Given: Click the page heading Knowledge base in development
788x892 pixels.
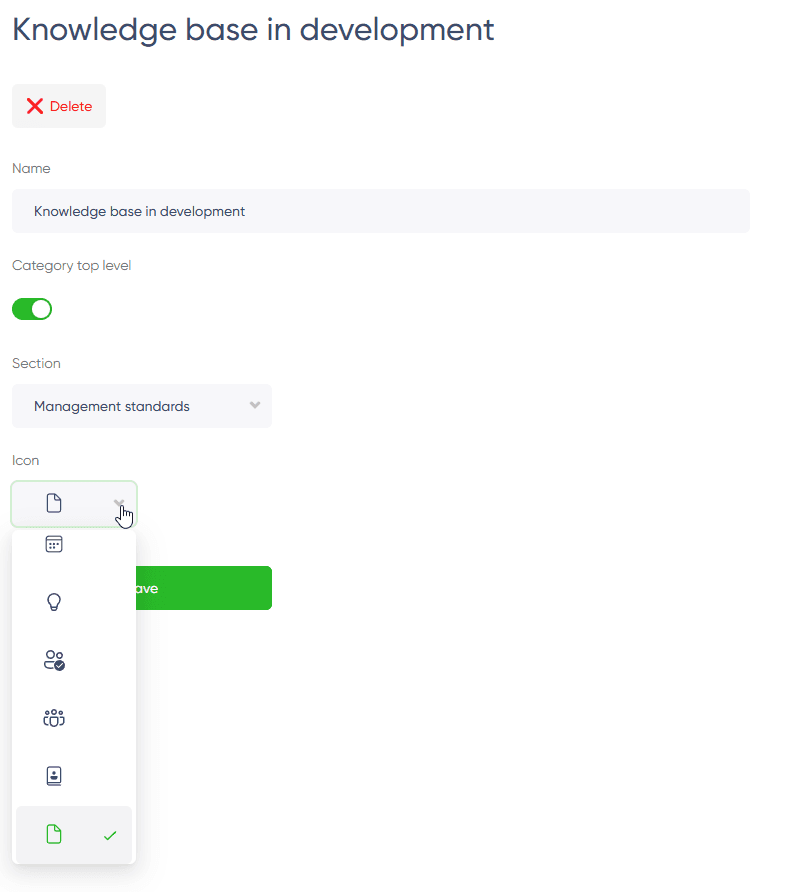Looking at the screenshot, I should point(253,30).
